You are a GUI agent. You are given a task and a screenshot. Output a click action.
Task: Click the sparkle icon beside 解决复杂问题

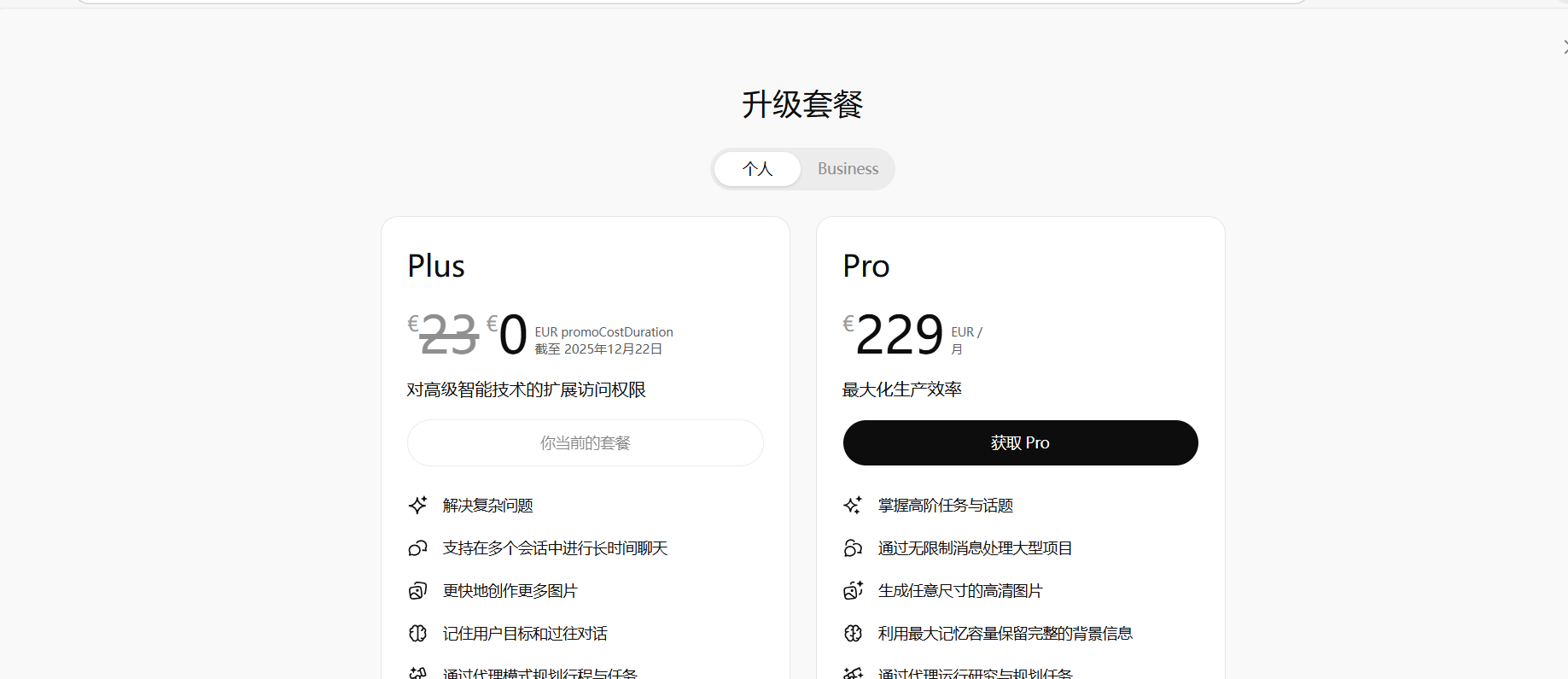(x=417, y=505)
